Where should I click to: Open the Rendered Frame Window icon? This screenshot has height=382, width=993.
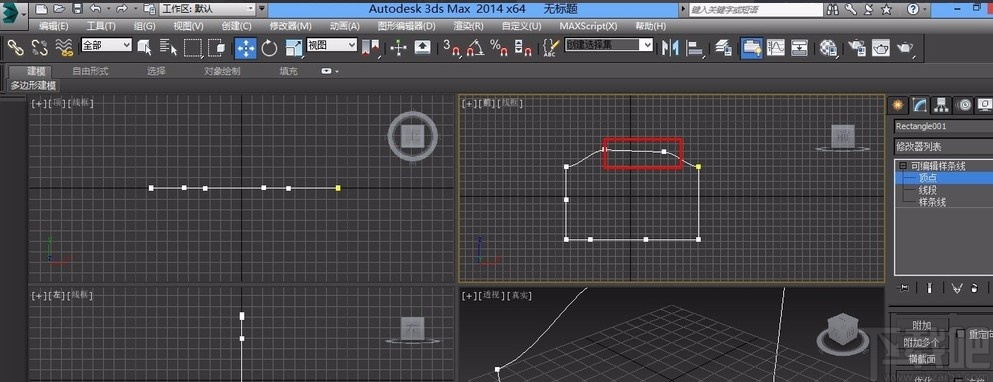pos(881,48)
